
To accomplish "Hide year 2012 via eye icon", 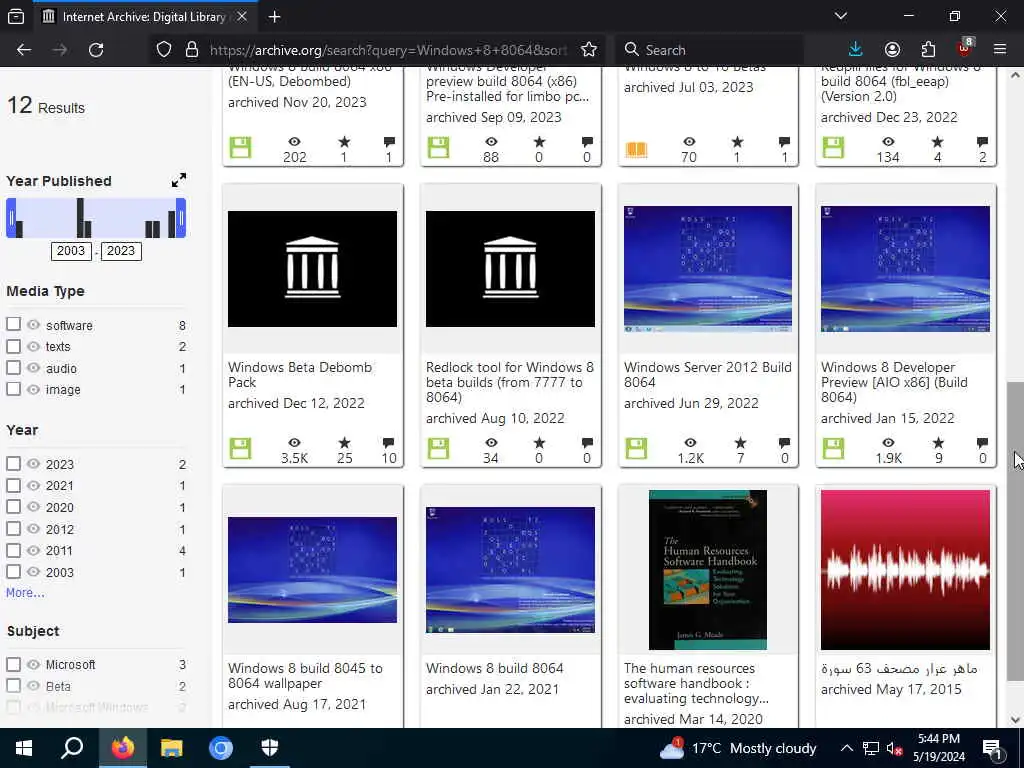I will [x=33, y=528].
